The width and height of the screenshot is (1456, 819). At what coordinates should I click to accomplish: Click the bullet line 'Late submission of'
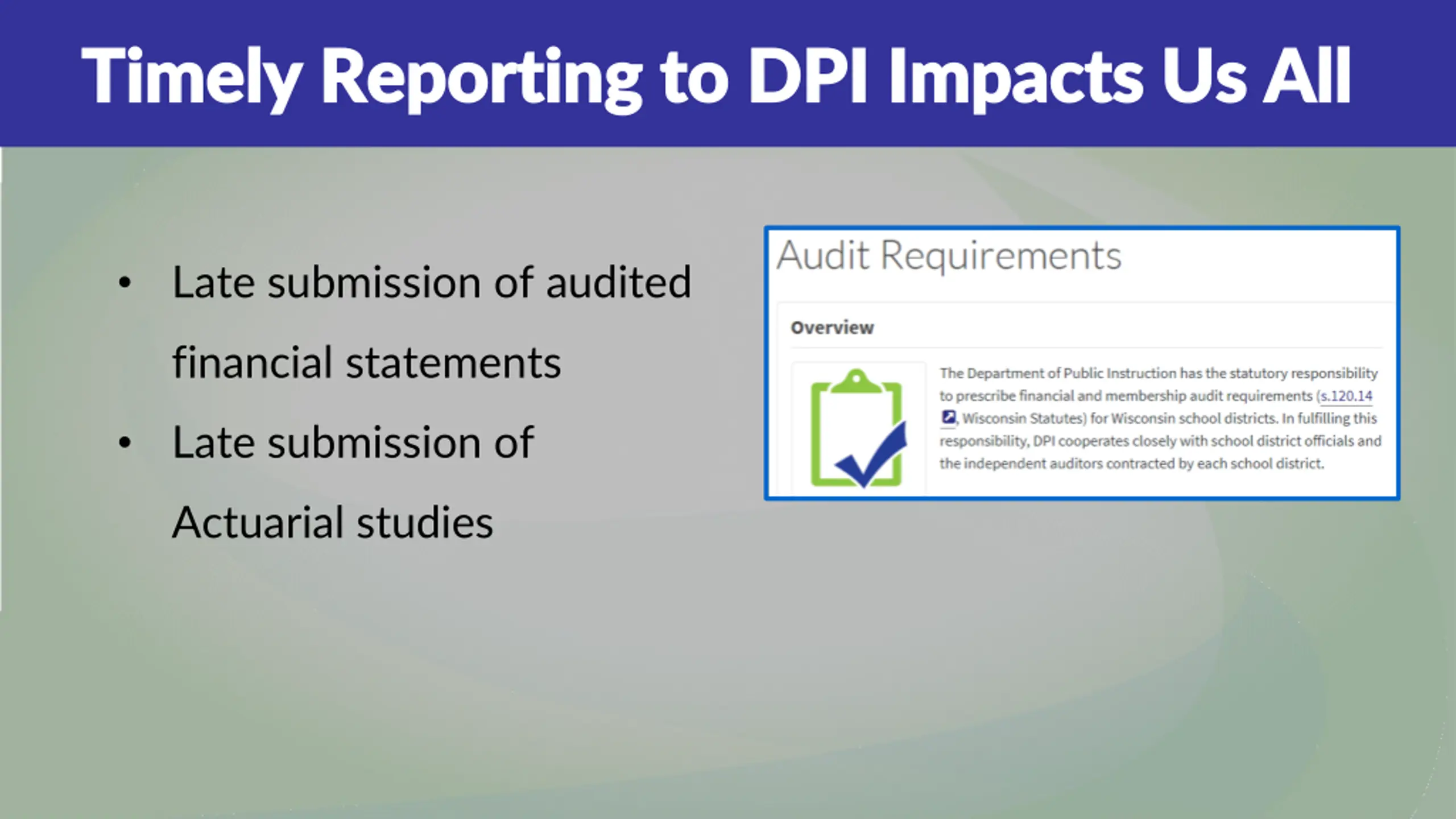point(353,442)
